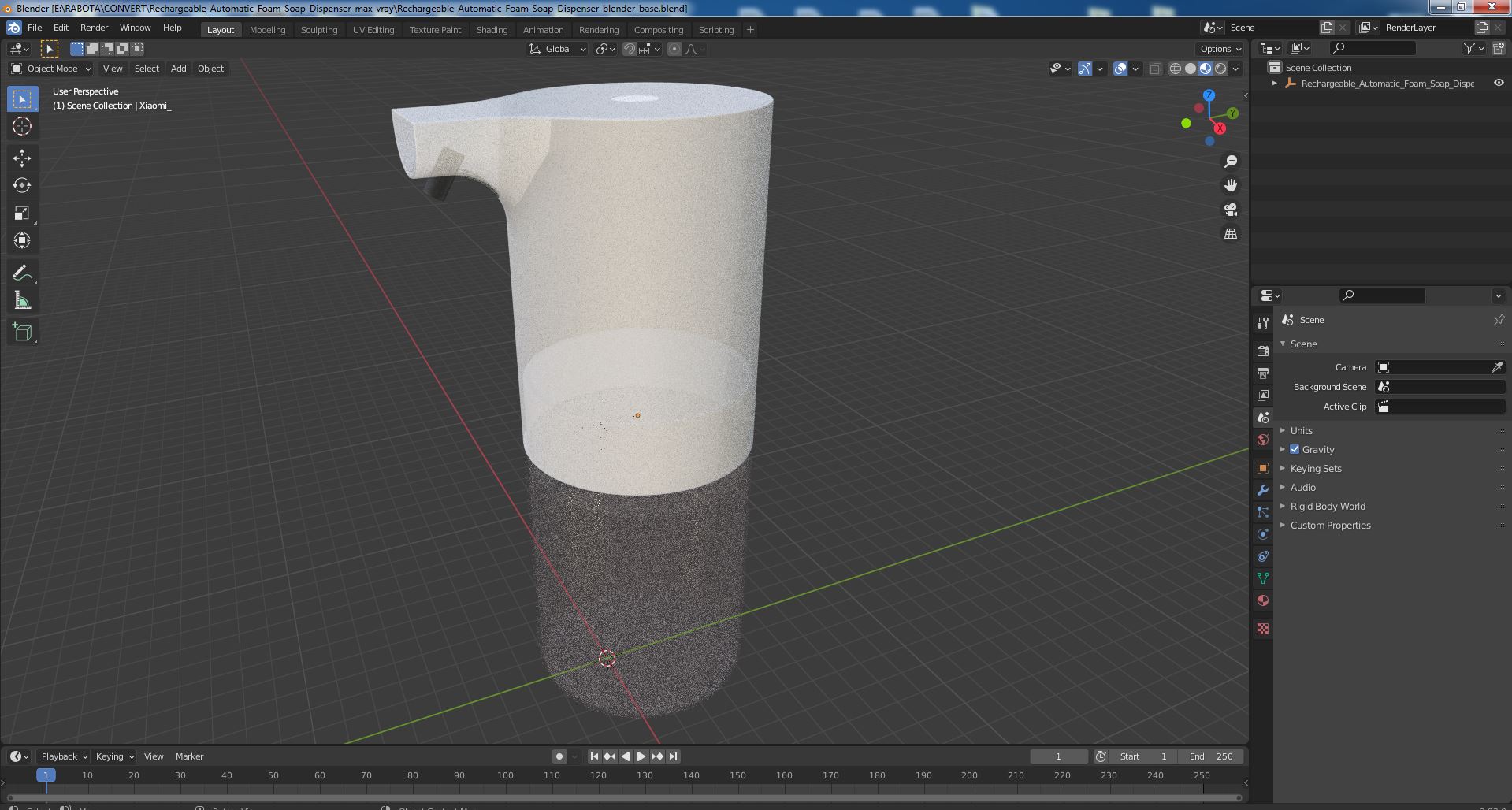The width and height of the screenshot is (1512, 810).
Task: Switch to Solid viewport shading
Action: [1191, 69]
